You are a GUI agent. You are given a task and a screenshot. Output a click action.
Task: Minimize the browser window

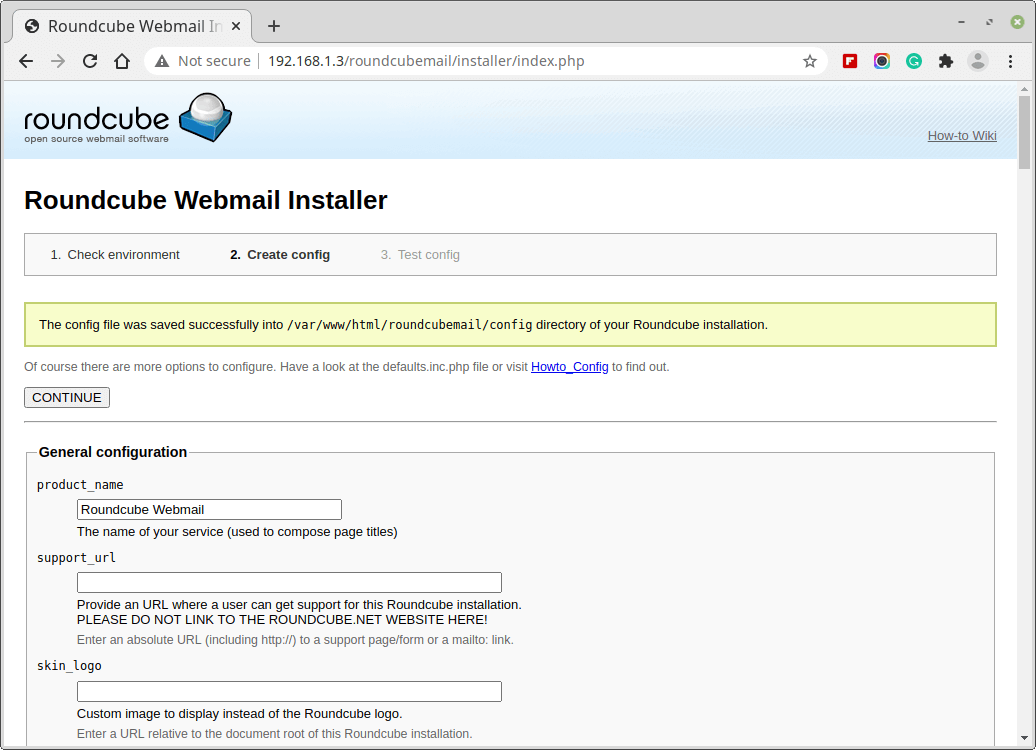[x=961, y=22]
